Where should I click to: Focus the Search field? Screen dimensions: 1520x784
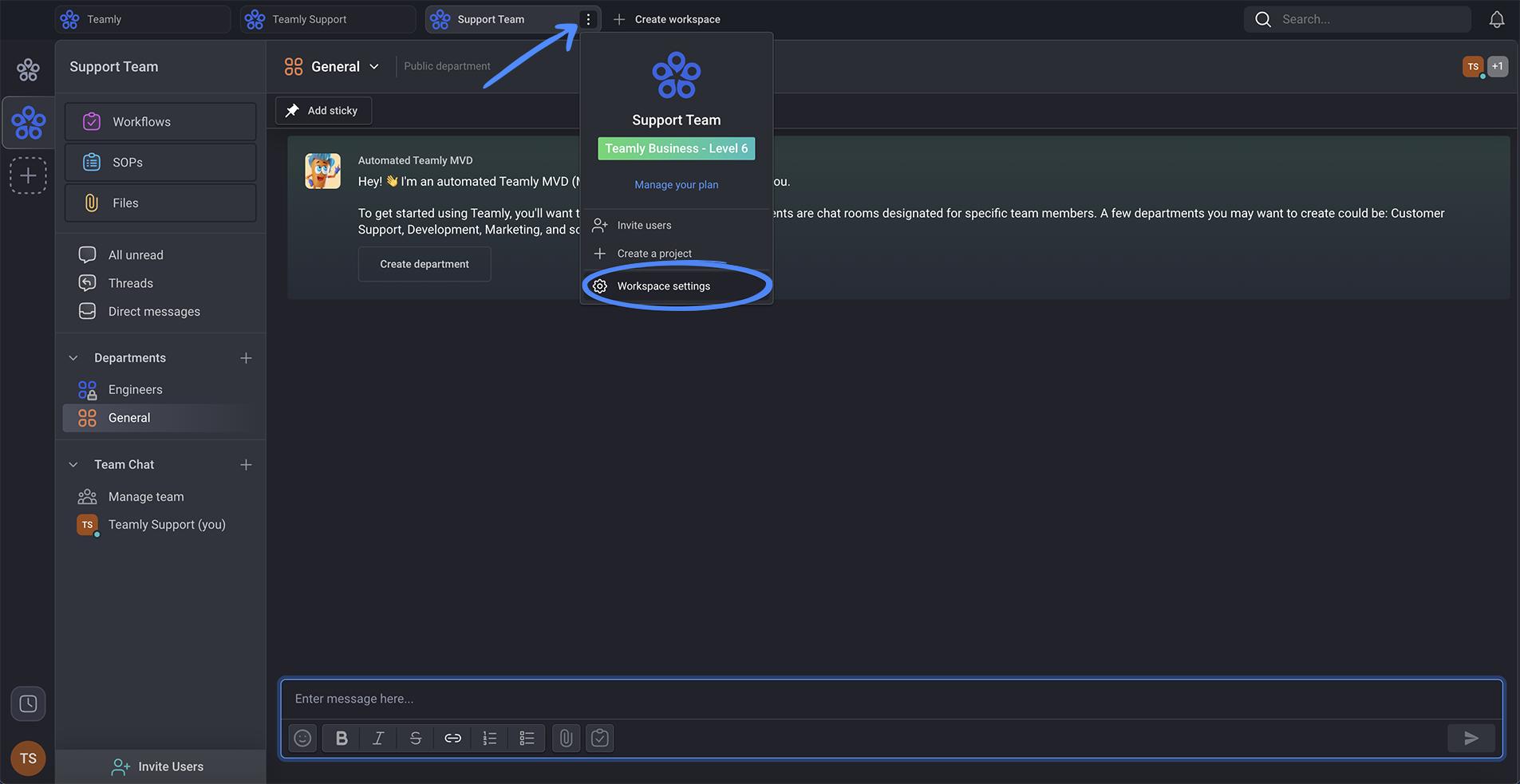[1357, 19]
